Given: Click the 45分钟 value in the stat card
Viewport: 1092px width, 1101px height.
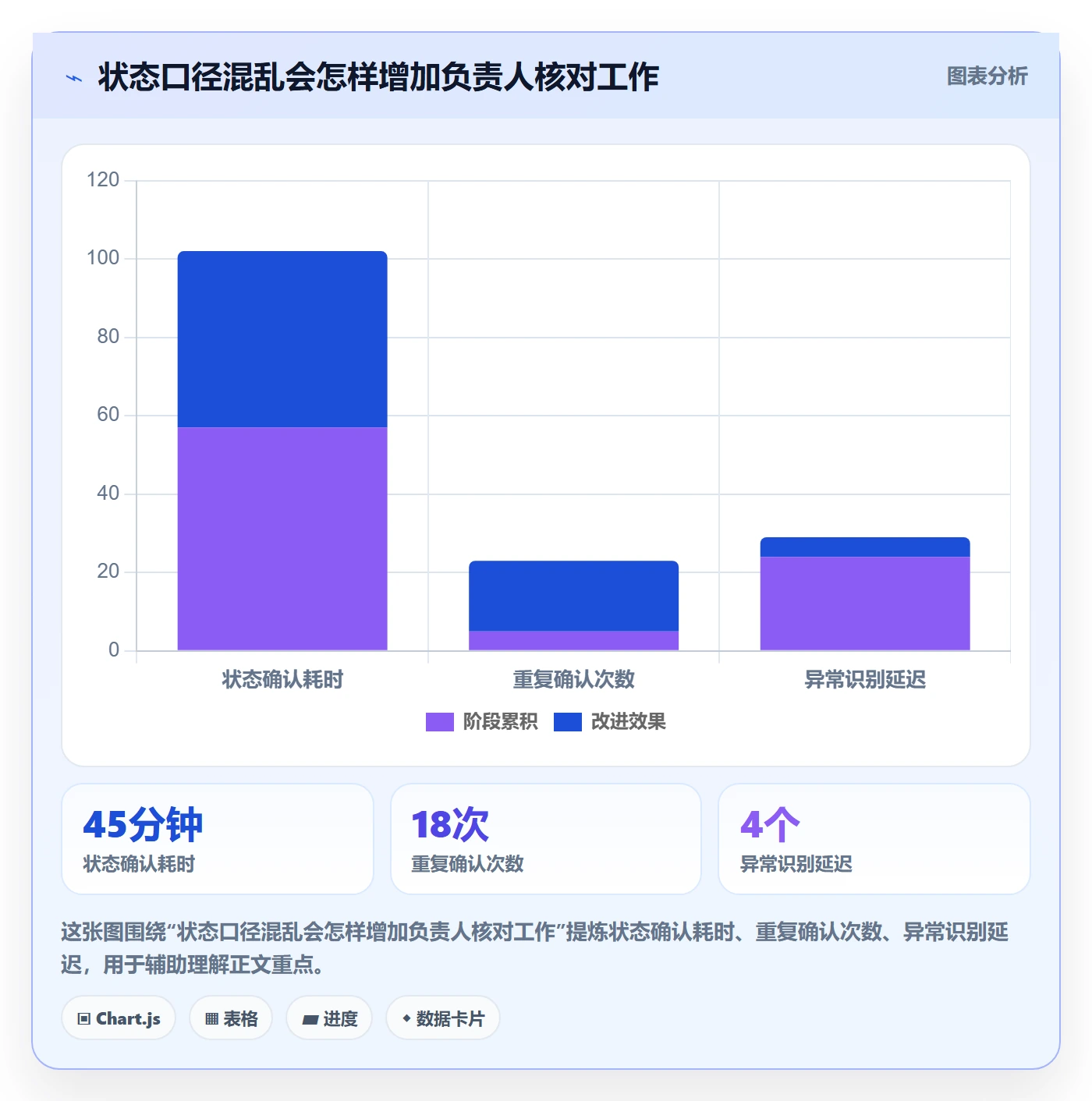Looking at the screenshot, I should point(143,824).
